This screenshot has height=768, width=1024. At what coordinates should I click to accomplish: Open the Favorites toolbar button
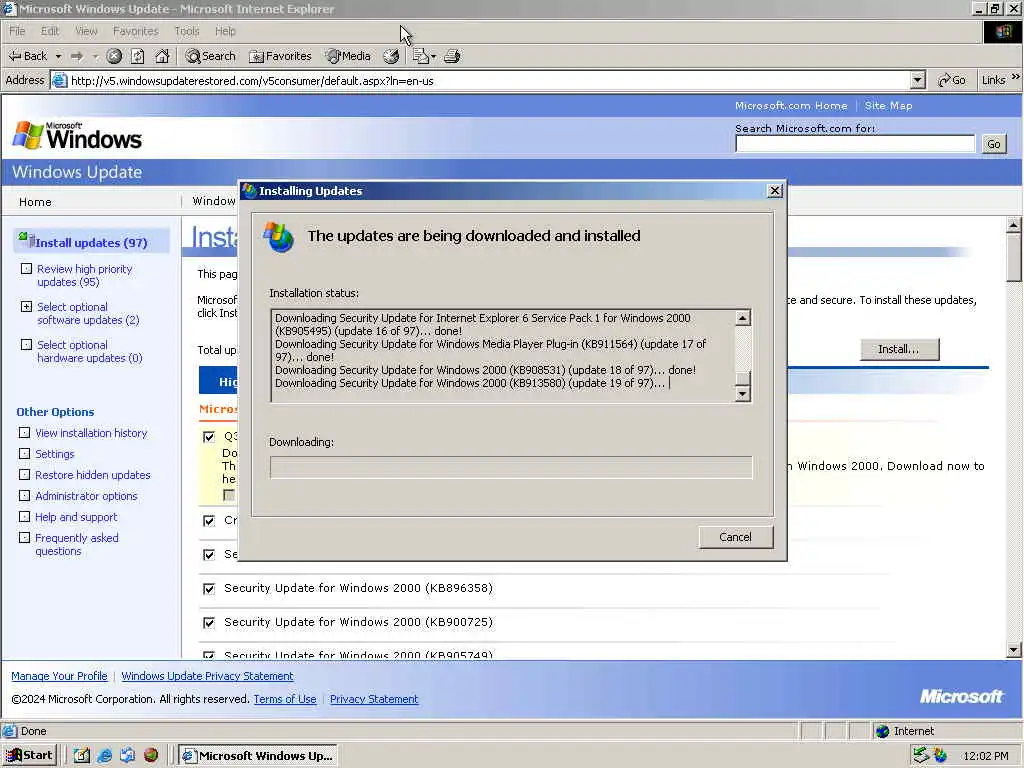pyautogui.click(x=281, y=56)
